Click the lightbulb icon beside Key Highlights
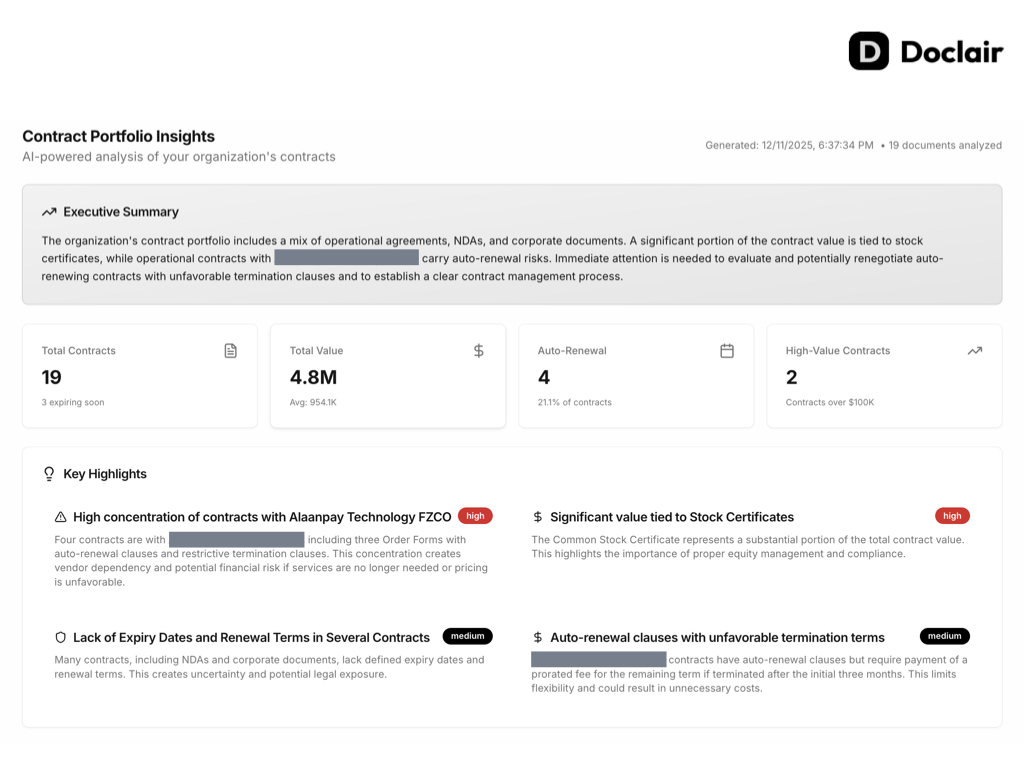The image size is (1024, 768). point(49,473)
